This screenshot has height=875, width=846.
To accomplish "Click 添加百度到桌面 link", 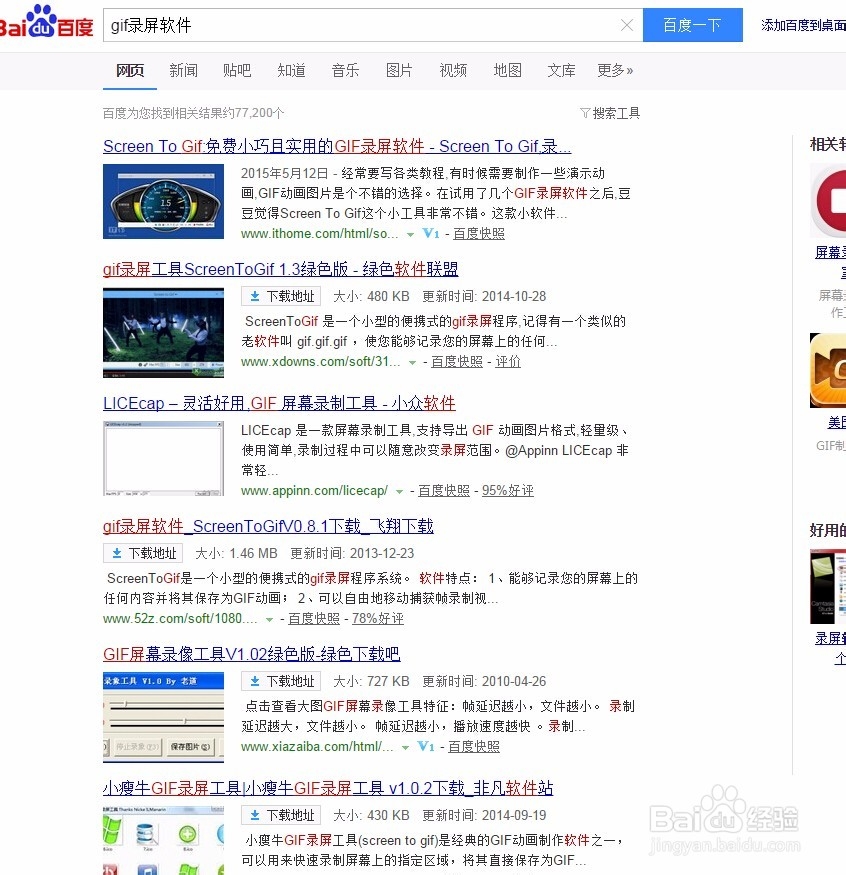I will pos(804,25).
